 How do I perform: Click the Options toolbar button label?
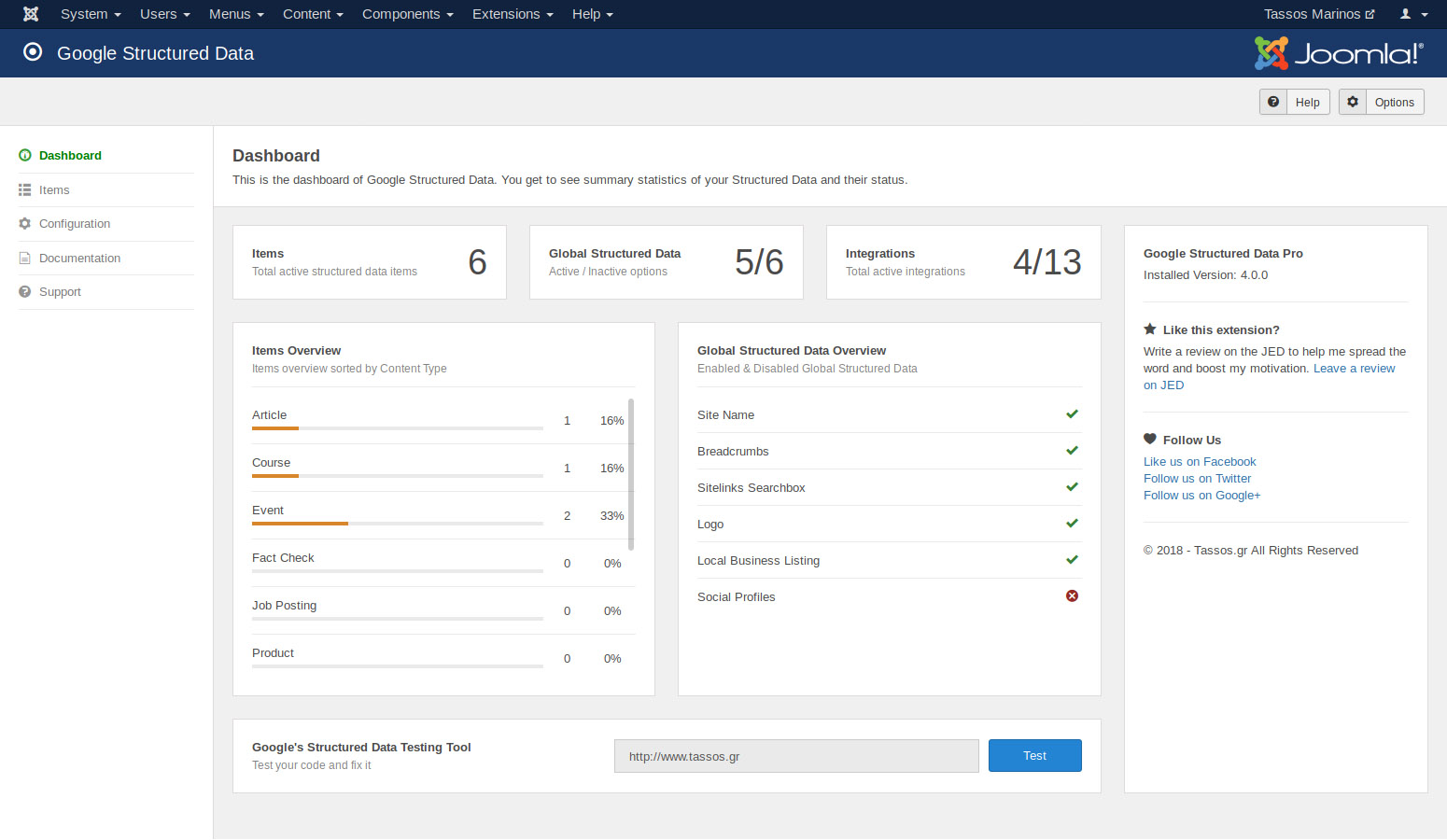pos(1395,103)
